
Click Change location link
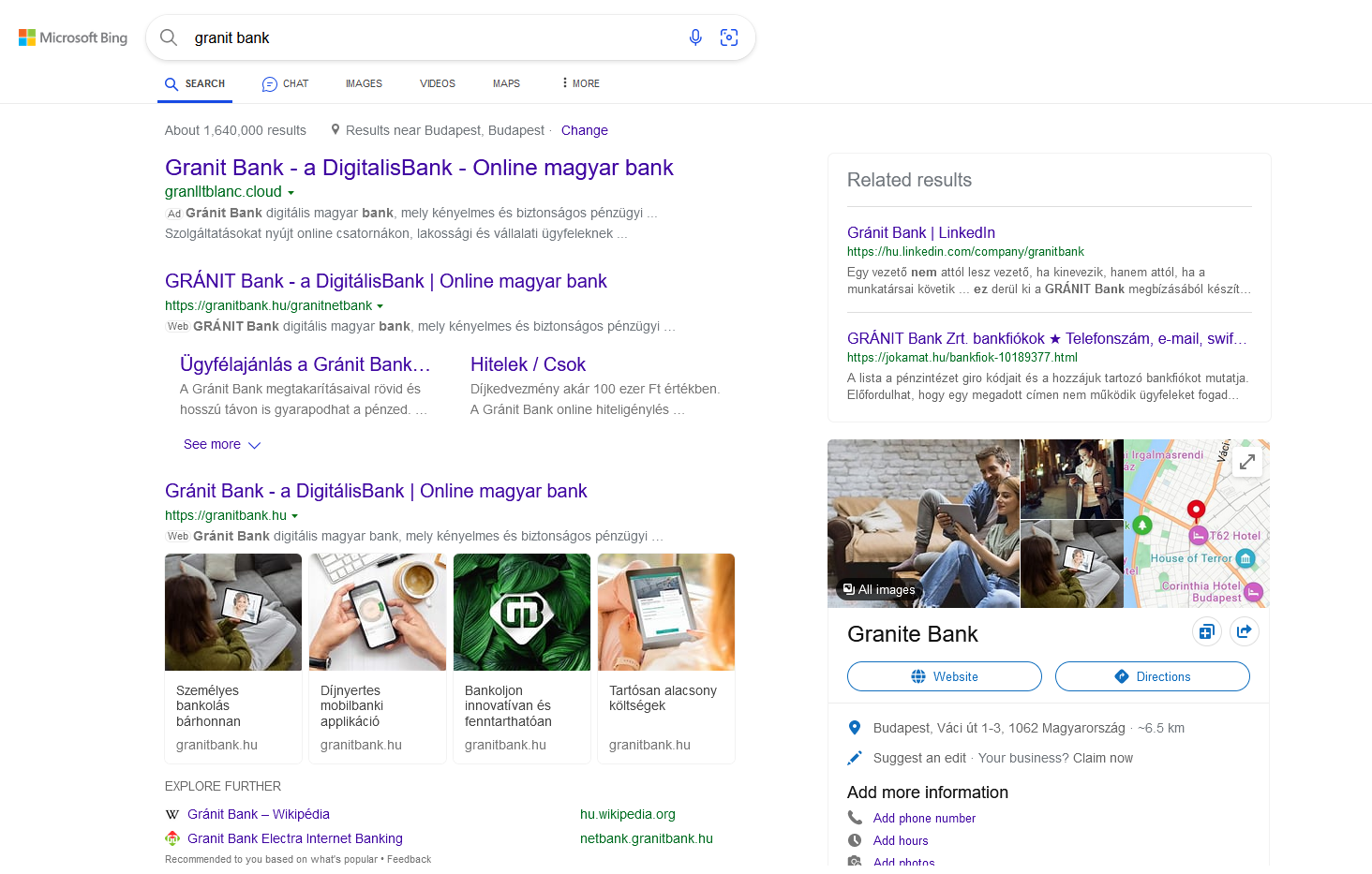pos(585,130)
